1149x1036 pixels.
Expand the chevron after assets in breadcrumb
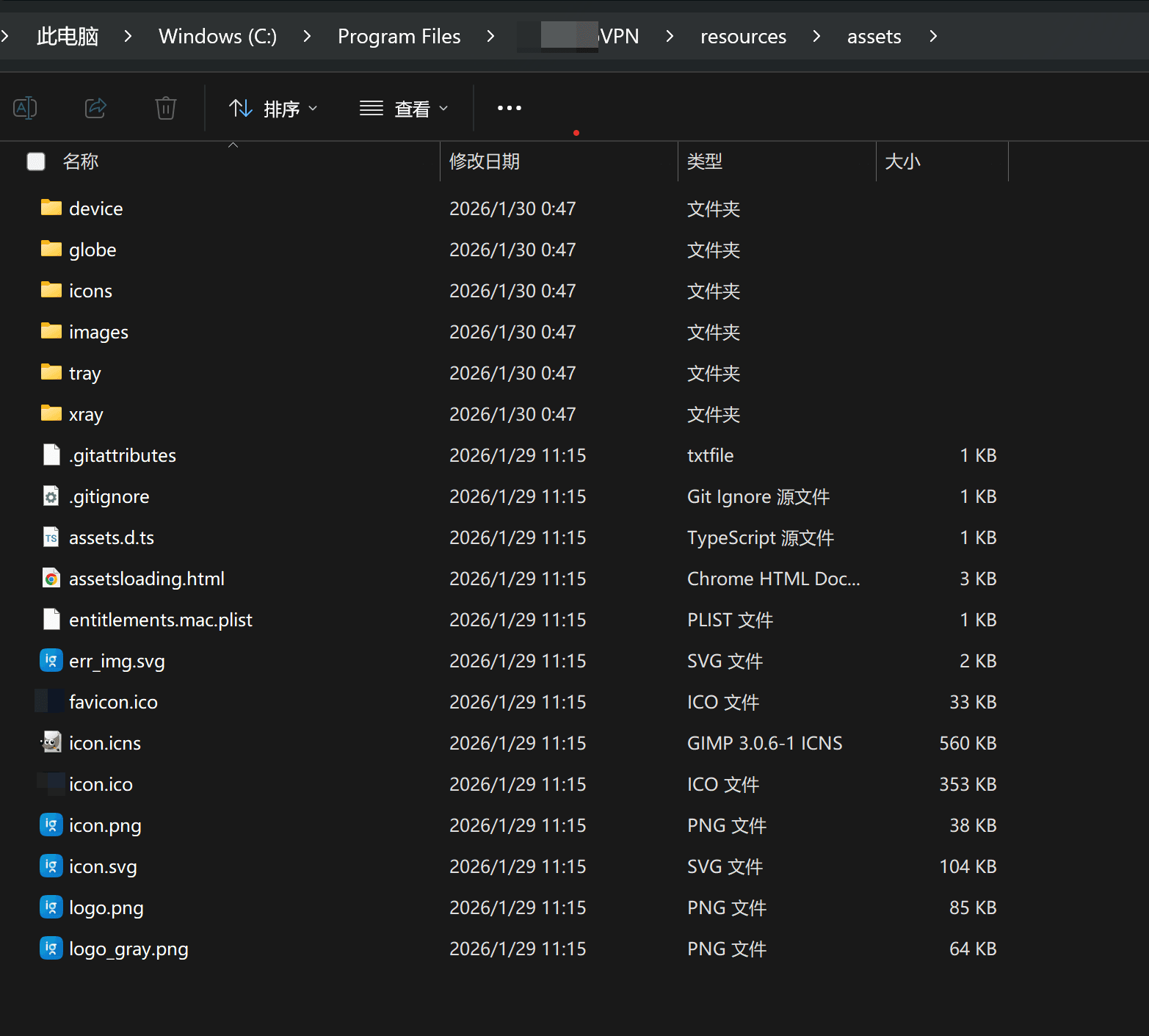tap(933, 36)
